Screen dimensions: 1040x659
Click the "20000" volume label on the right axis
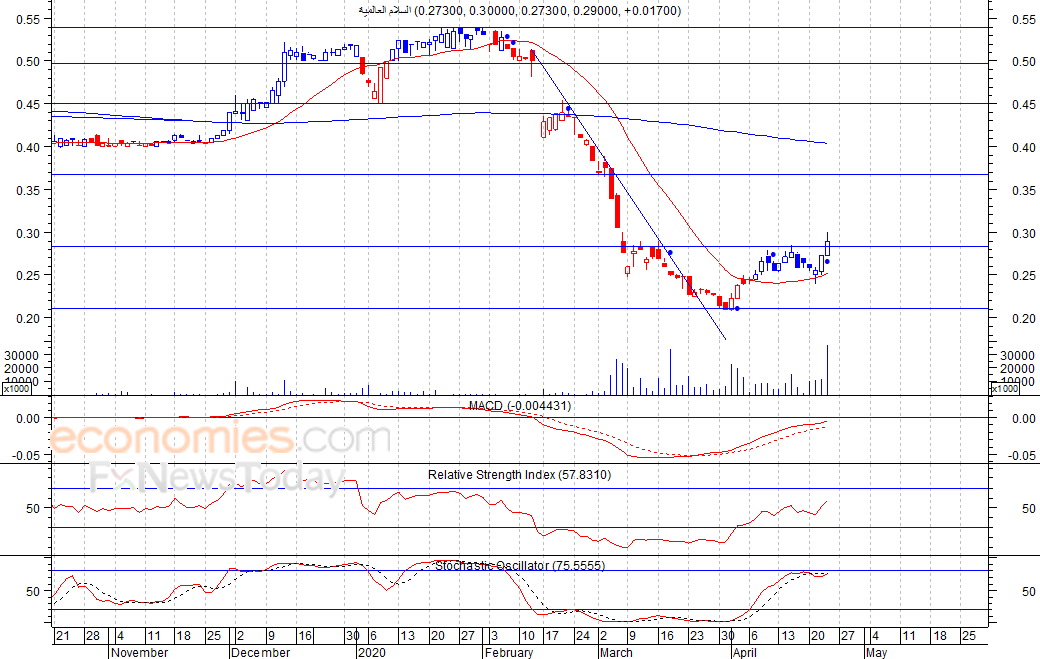[1017, 369]
